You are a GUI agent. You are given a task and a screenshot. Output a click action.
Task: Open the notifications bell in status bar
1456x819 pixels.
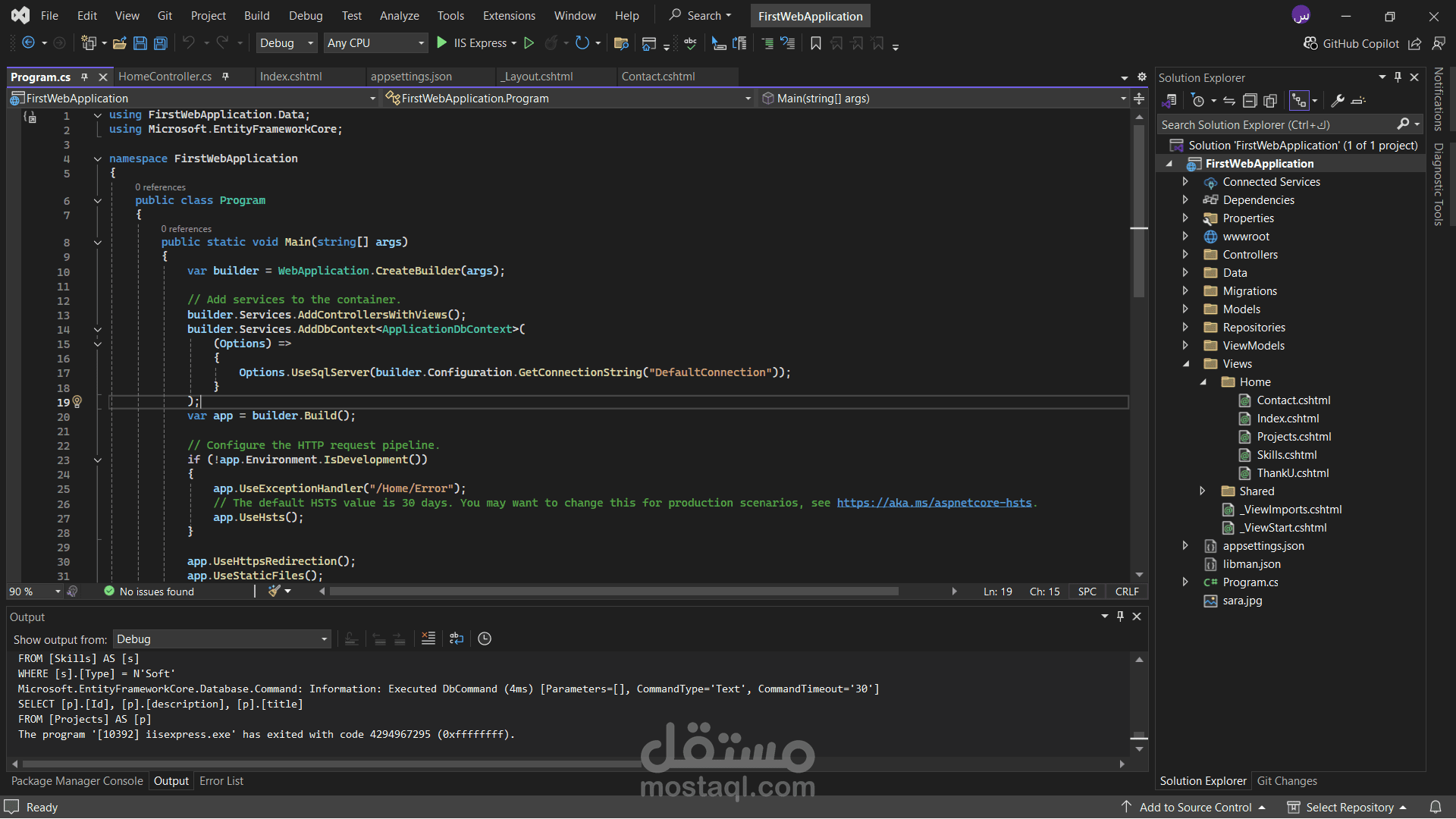1435,807
